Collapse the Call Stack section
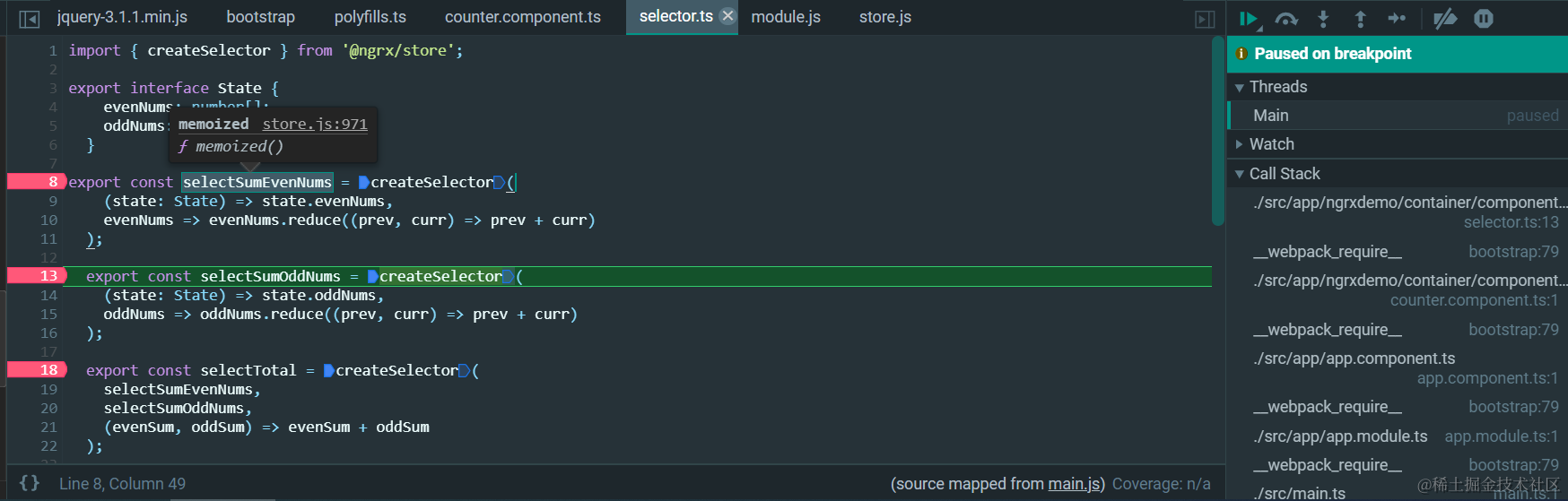Viewport: 1568px width, 501px height. click(x=1240, y=174)
